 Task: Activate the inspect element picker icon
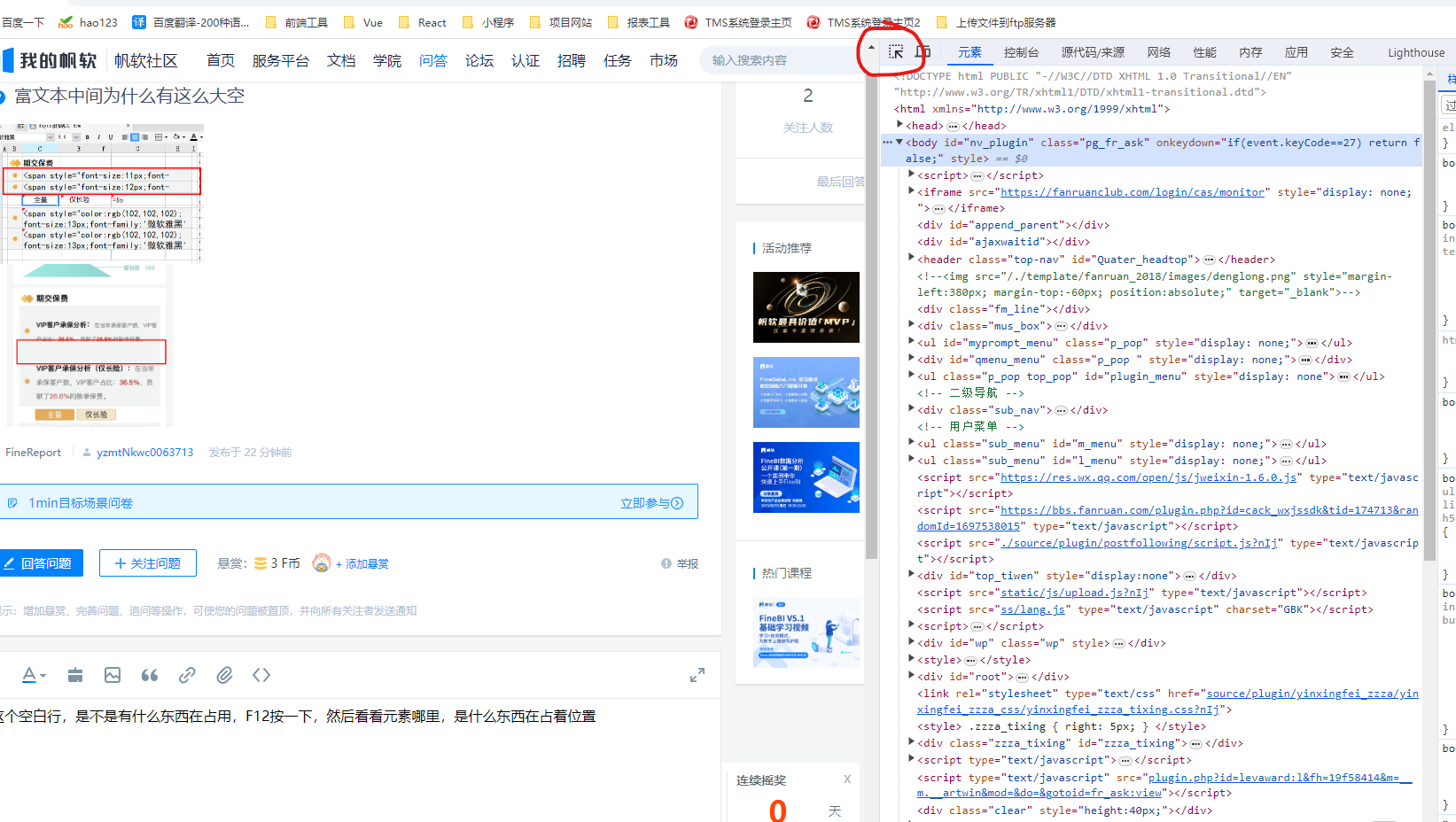click(896, 52)
